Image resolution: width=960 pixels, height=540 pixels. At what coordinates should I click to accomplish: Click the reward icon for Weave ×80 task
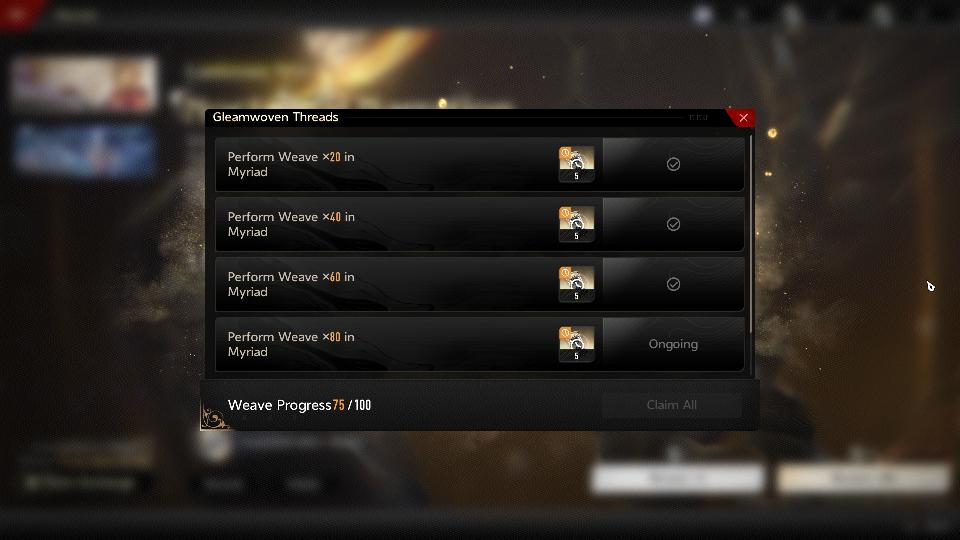tap(576, 344)
